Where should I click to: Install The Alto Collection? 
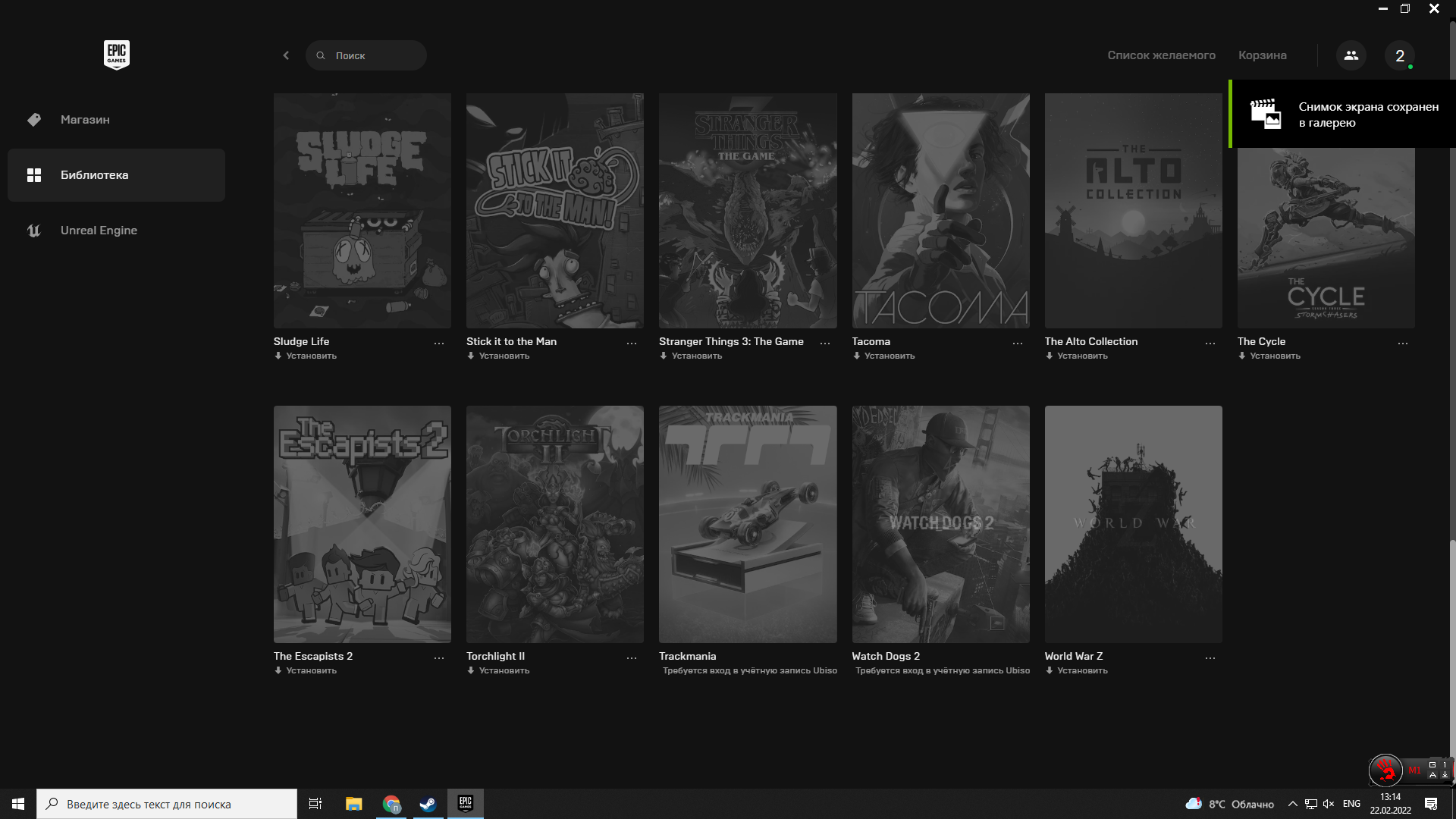tap(1077, 356)
